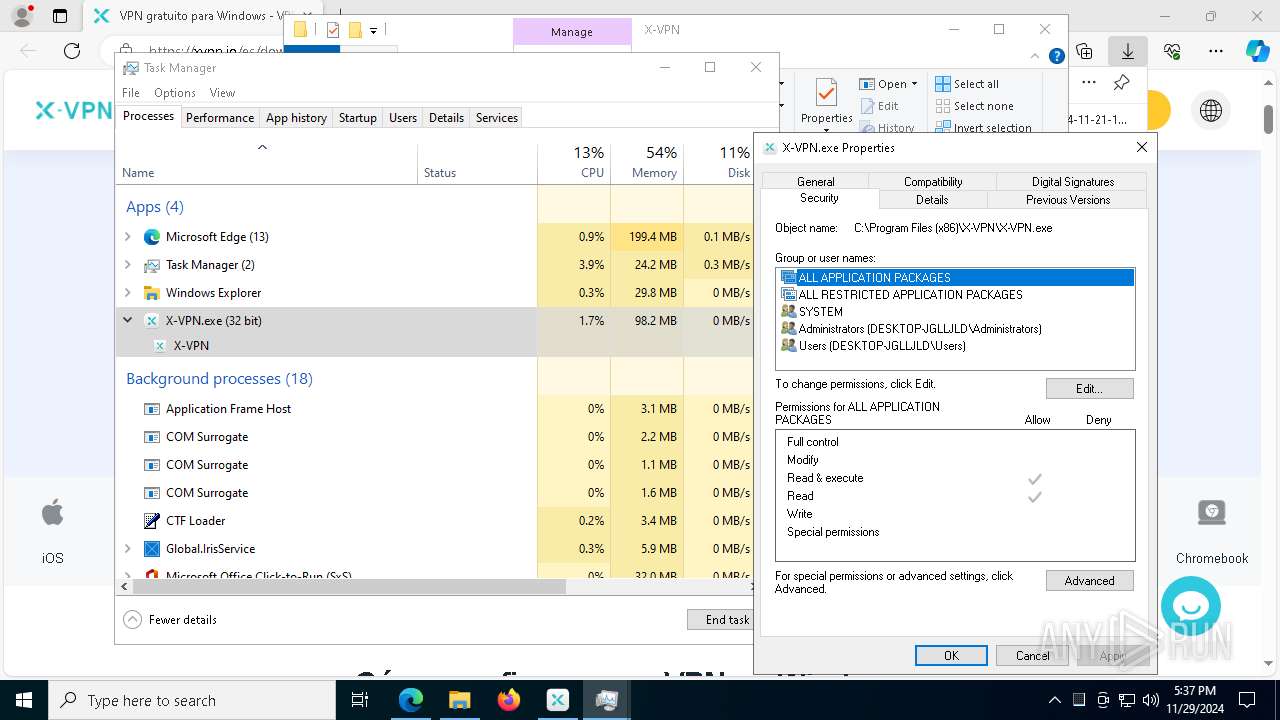Open the notification center icon

(1247, 700)
